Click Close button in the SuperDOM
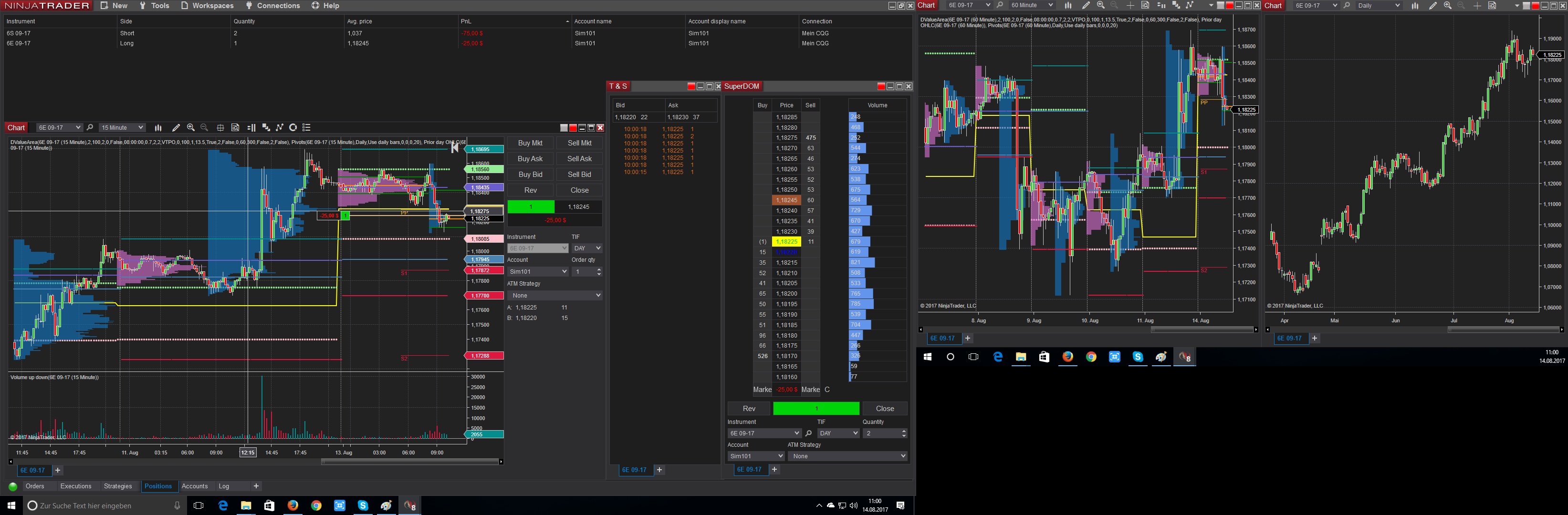 point(885,409)
